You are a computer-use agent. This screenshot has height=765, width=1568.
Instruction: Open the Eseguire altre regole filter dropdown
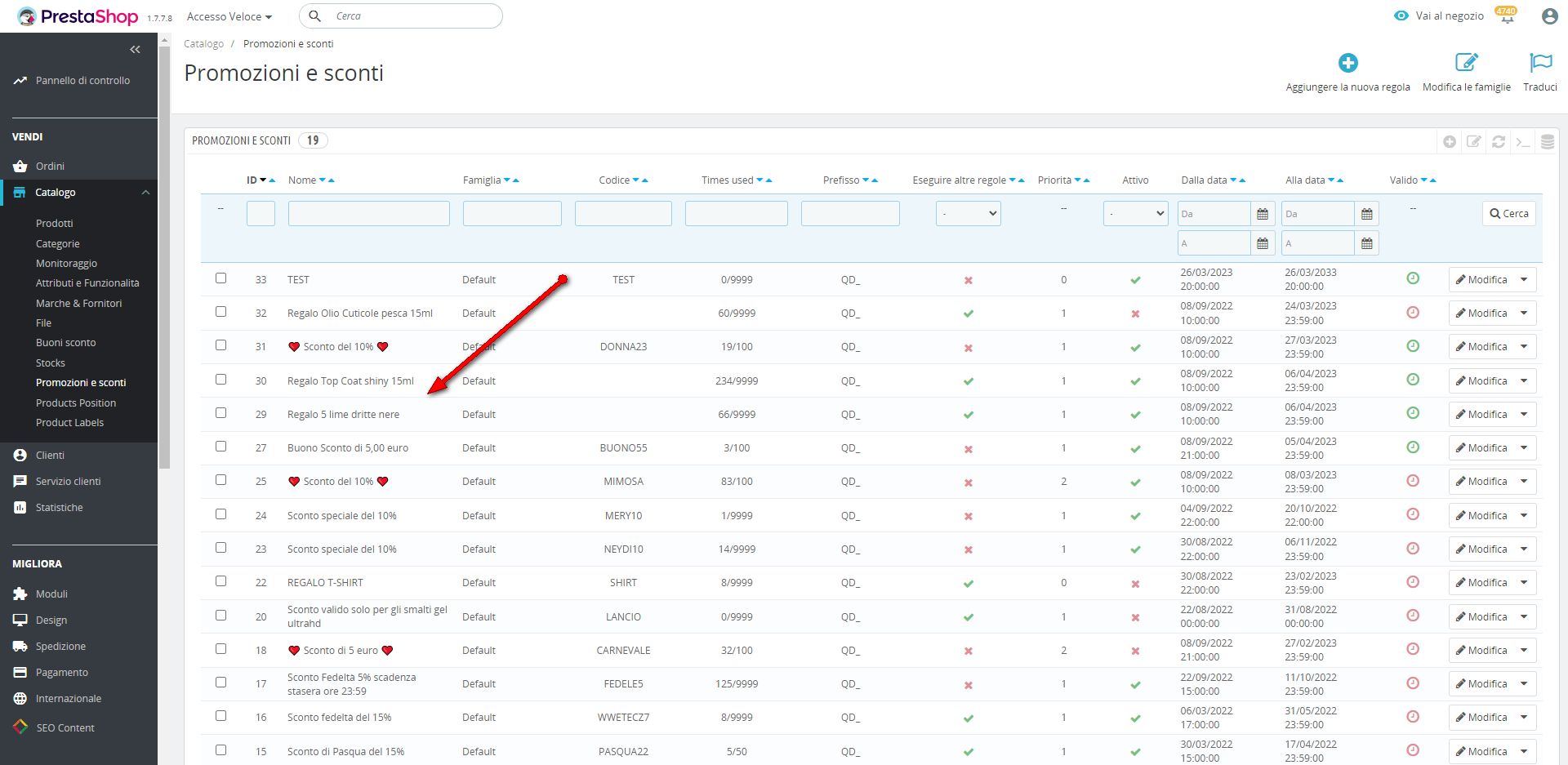click(x=968, y=214)
